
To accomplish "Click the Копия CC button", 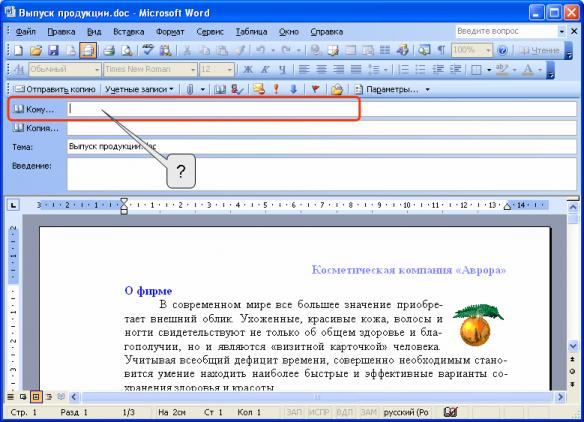I will point(36,128).
